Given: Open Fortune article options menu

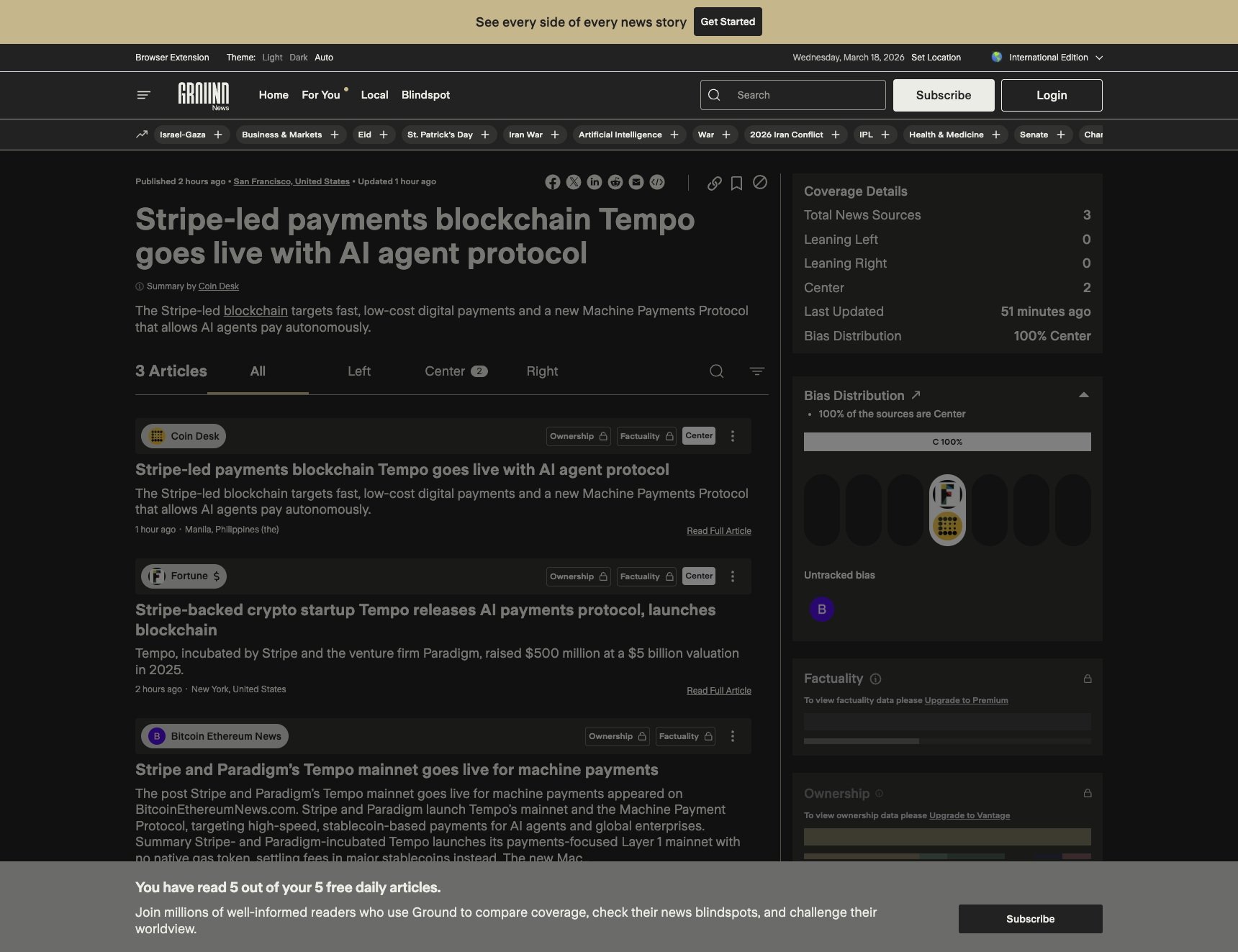Looking at the screenshot, I should pos(733,576).
